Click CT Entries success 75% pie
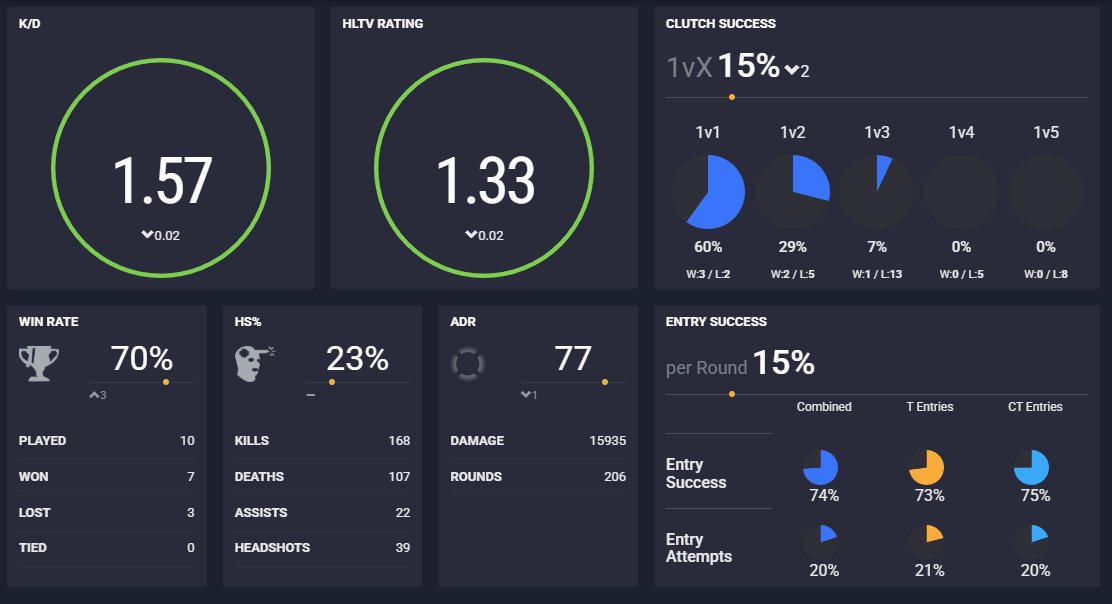The image size is (1112, 604). (x=1031, y=467)
